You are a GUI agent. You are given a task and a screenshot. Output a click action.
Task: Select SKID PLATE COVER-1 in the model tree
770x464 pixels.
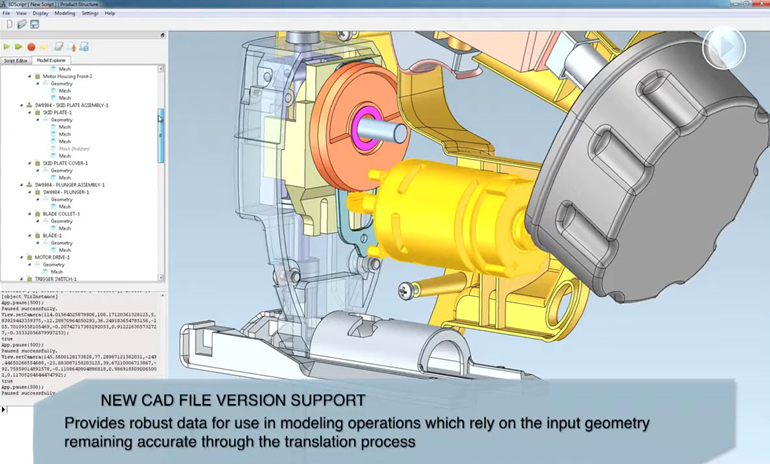(x=65, y=163)
